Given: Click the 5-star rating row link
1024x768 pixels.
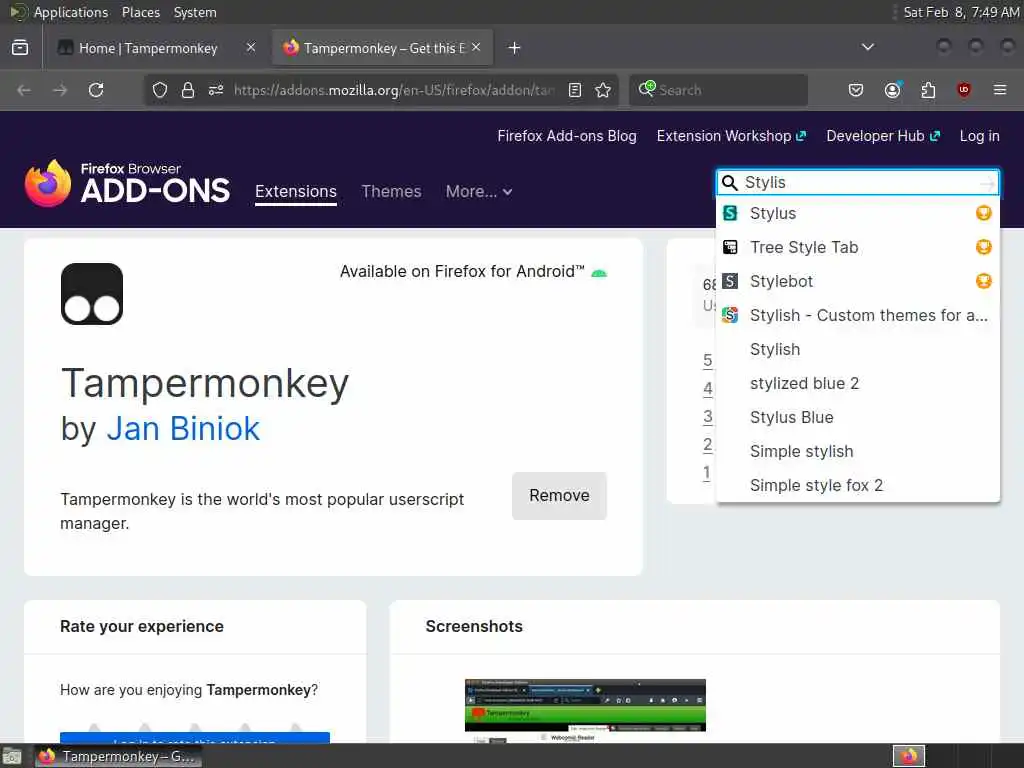Looking at the screenshot, I should (x=707, y=360).
